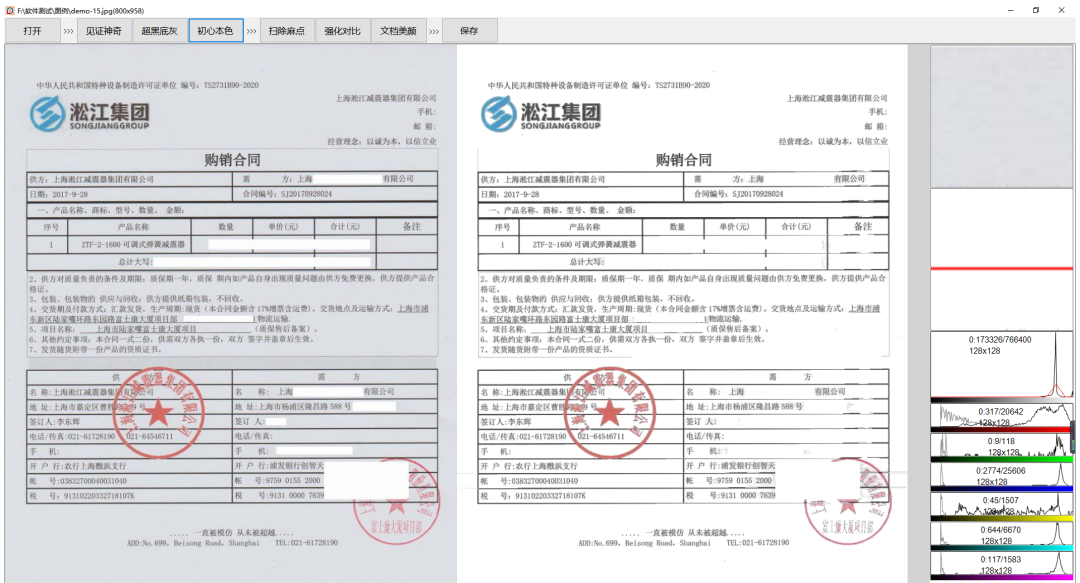Select the red channel histogram 0:317/20642
1080x583 pixels.
[1000, 413]
